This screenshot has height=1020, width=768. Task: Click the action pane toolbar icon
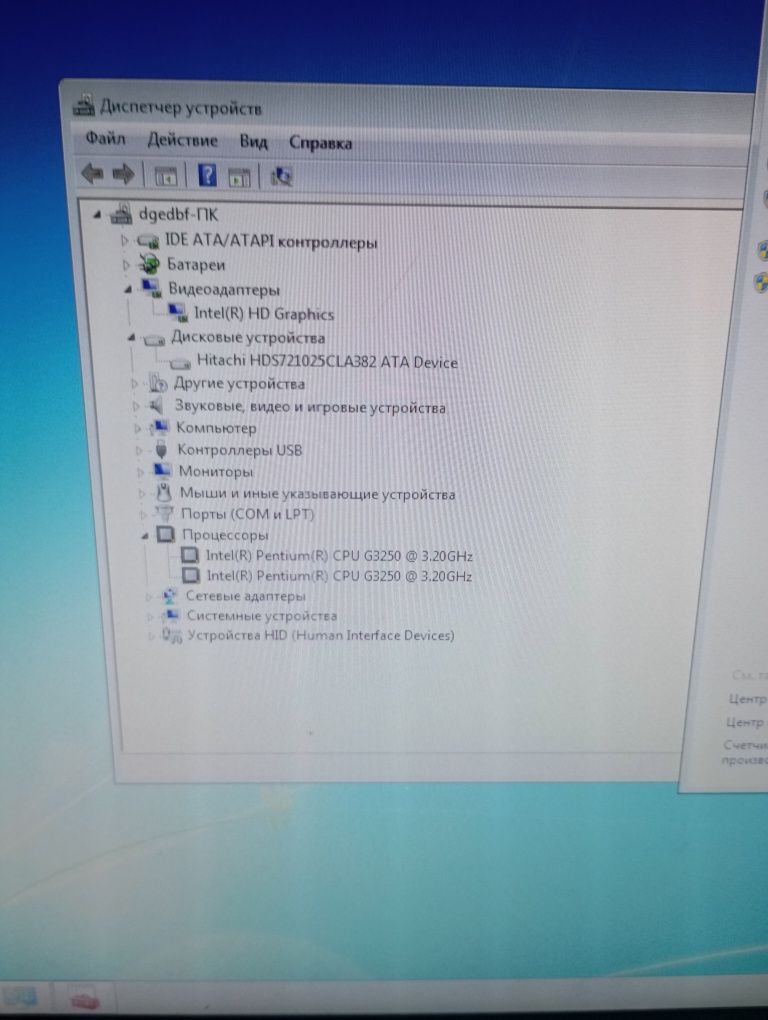point(240,177)
